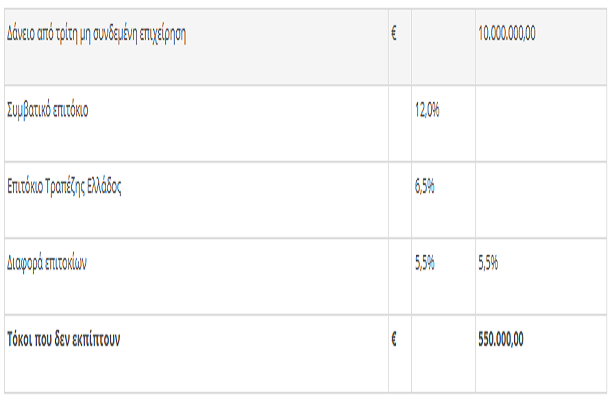Click empty percent cell in the total row

click(443, 353)
